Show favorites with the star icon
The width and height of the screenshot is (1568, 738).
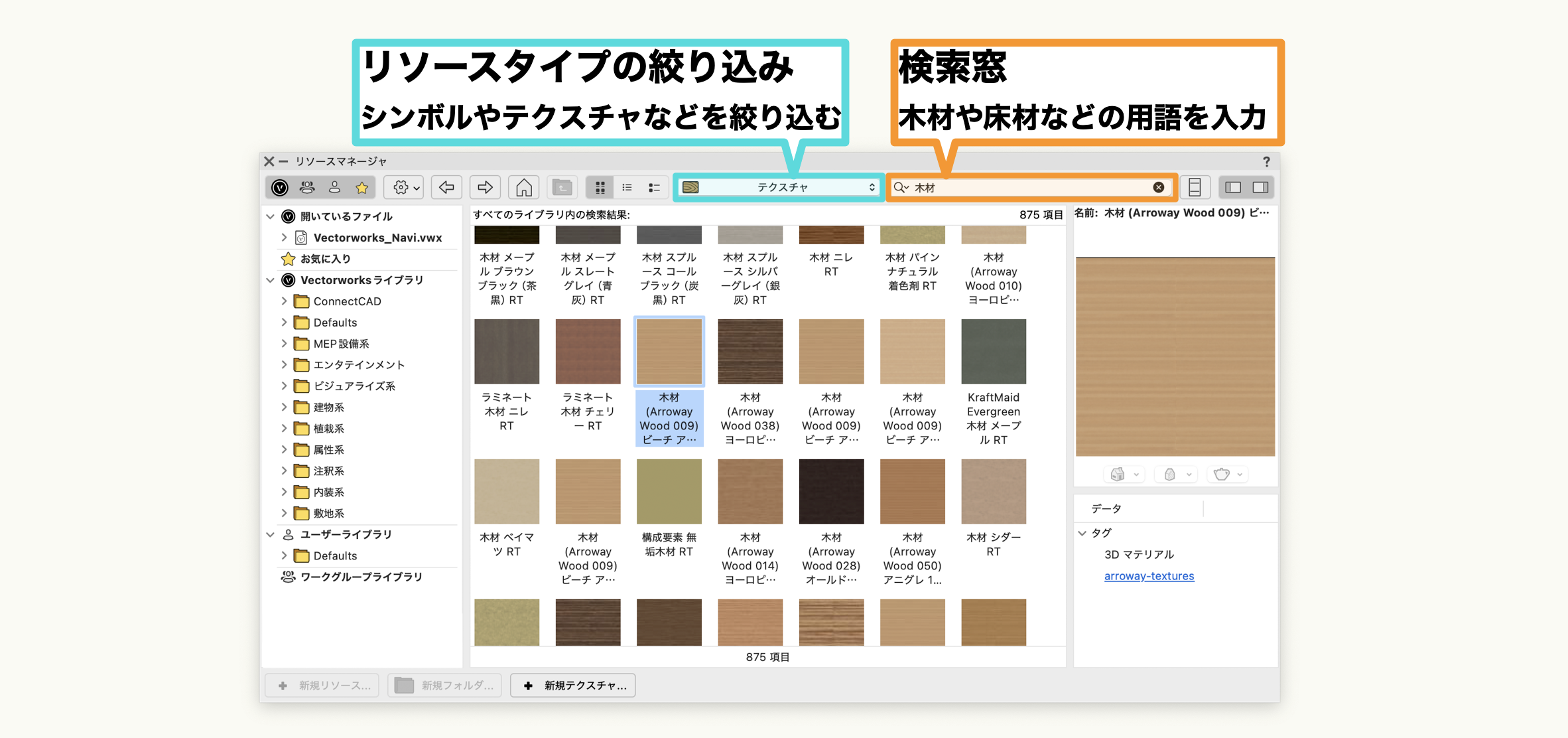pyautogui.click(x=361, y=188)
